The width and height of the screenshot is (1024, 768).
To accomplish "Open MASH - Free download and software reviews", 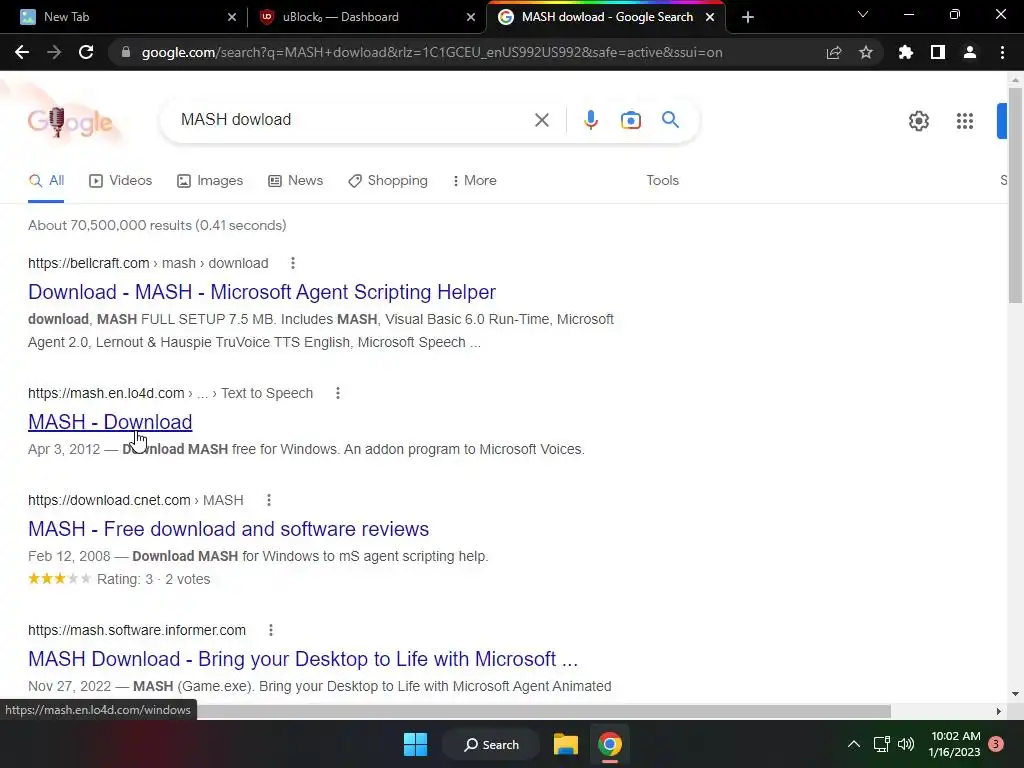I will [x=229, y=529].
